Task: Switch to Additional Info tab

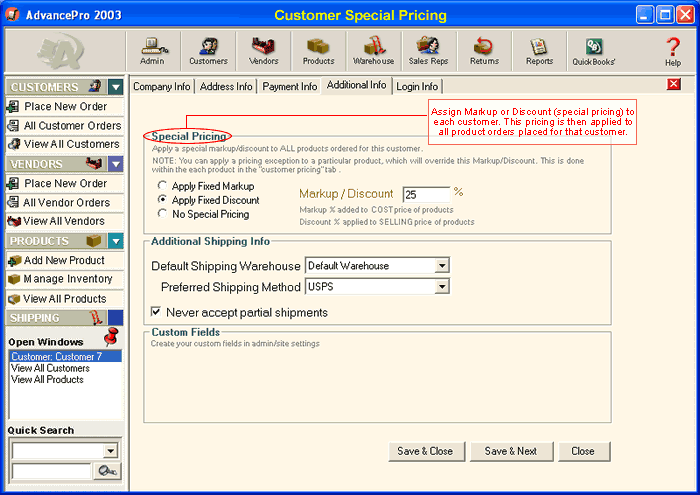Action: (356, 85)
